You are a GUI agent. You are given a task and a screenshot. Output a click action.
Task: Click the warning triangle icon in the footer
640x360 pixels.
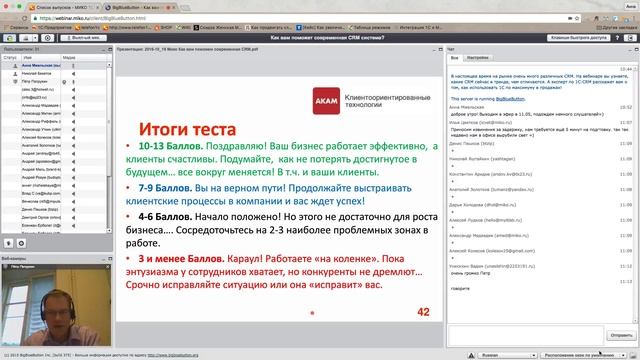tap(471, 356)
